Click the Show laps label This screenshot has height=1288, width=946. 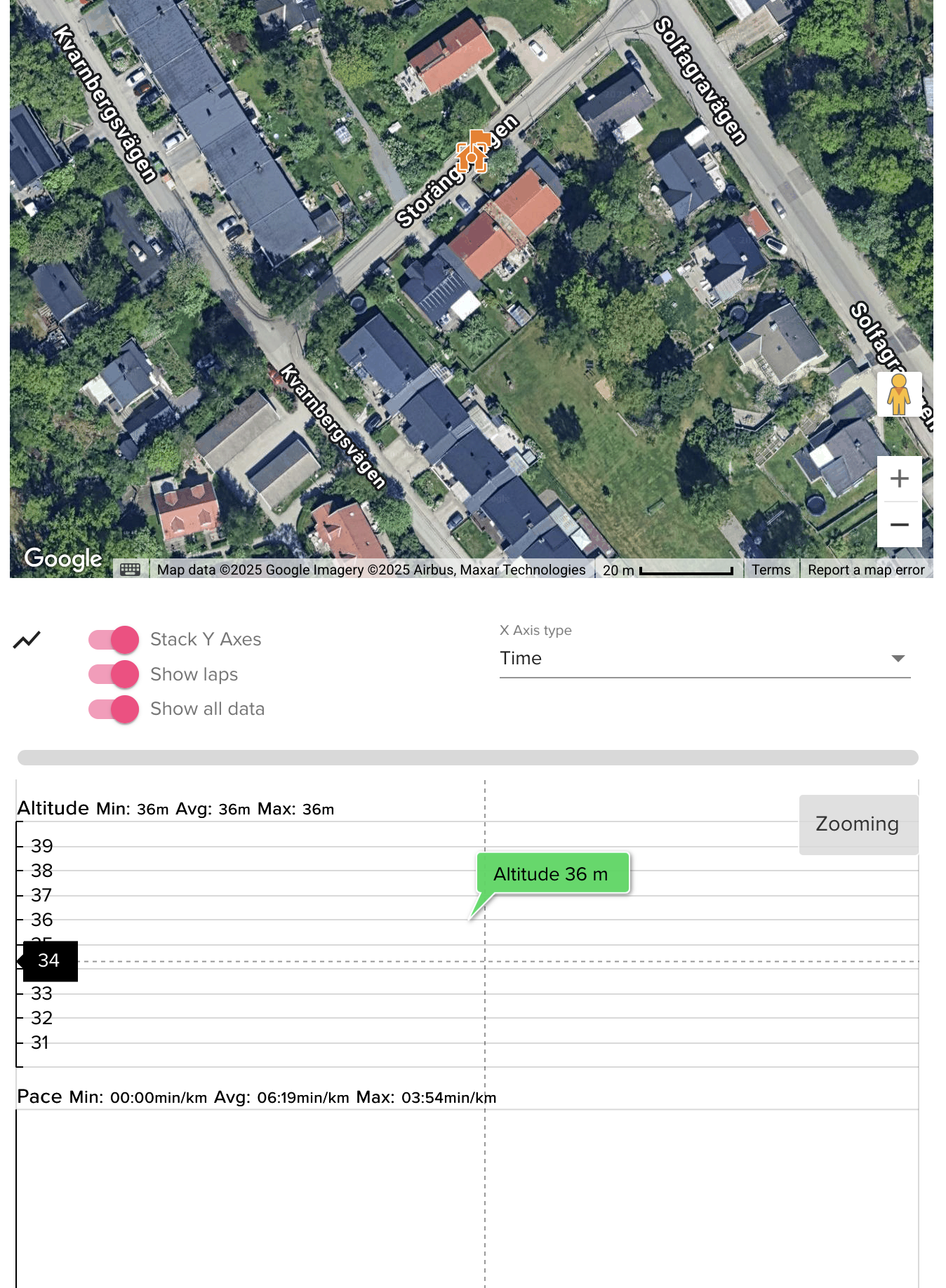194,674
